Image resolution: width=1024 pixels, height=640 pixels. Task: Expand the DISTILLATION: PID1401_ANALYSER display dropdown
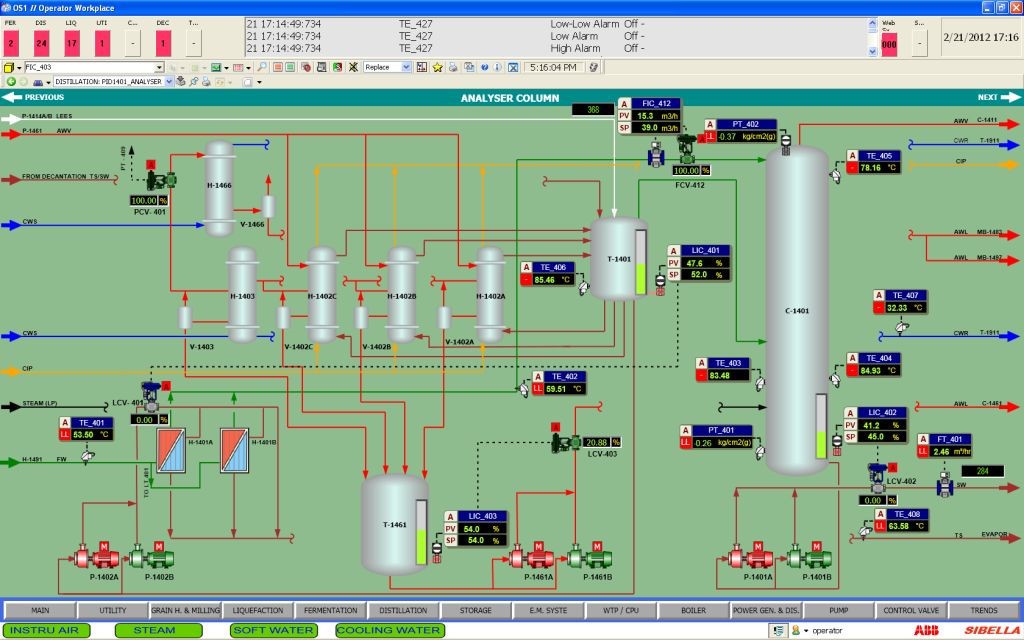pos(169,82)
